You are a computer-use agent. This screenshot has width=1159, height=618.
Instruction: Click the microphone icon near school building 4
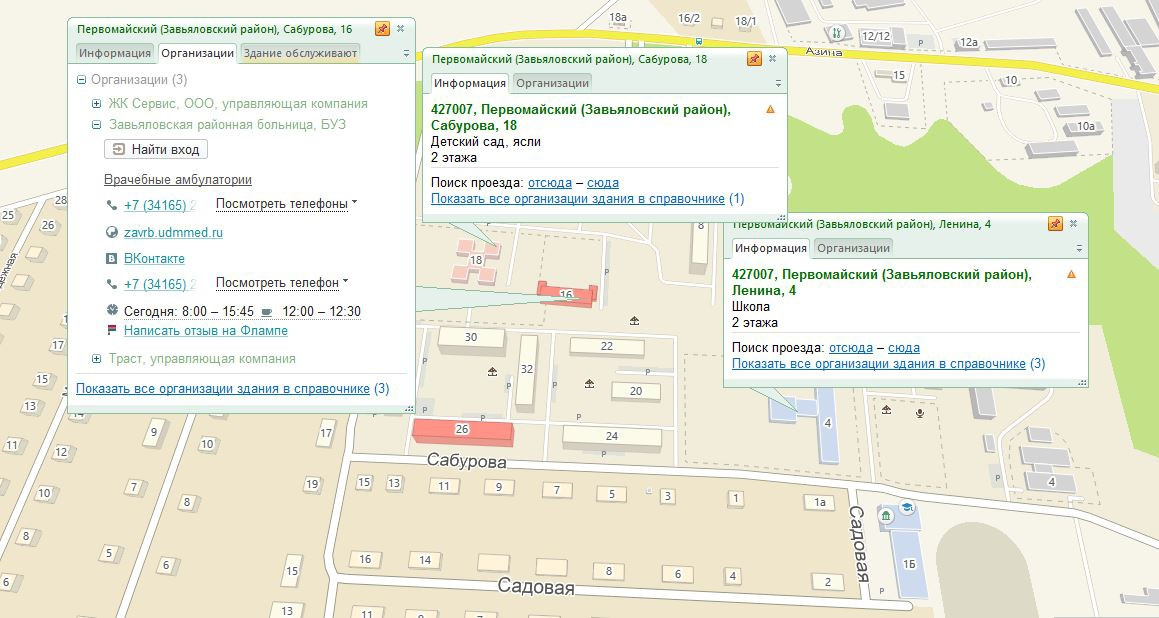point(920,412)
